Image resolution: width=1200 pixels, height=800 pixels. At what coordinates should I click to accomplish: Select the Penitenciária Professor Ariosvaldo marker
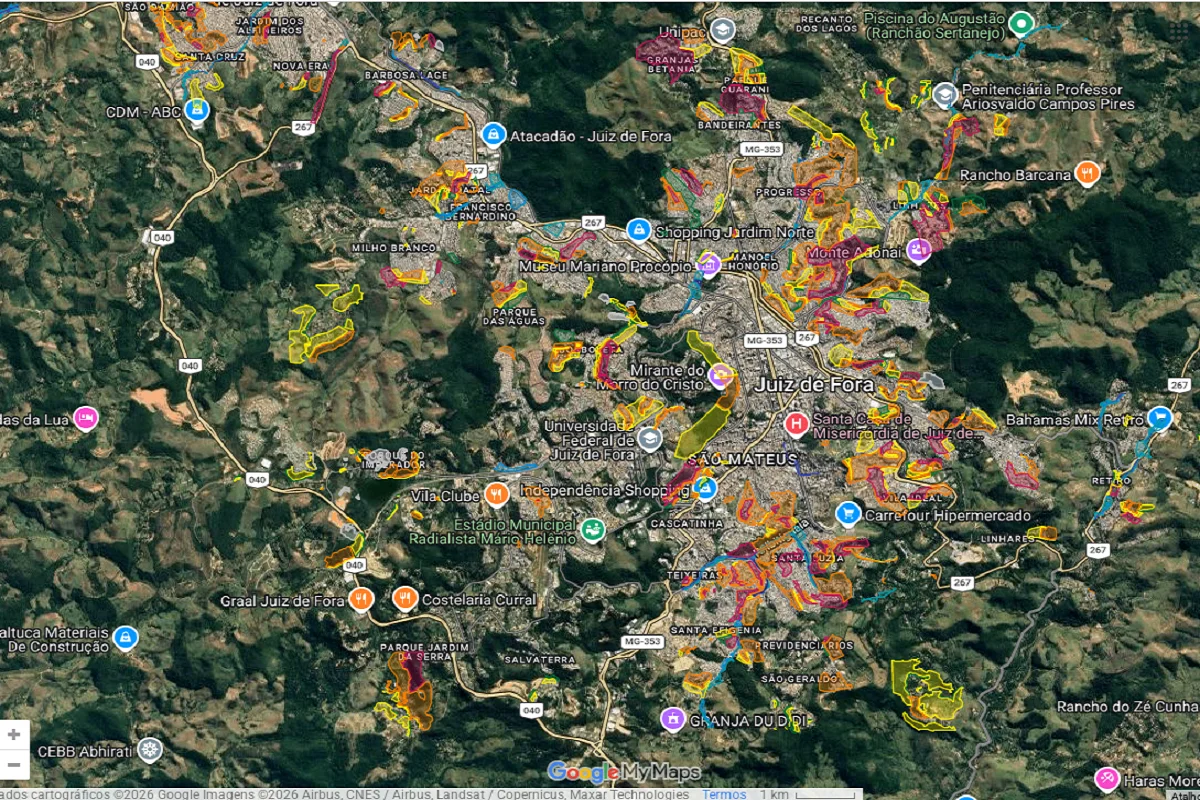click(944, 95)
